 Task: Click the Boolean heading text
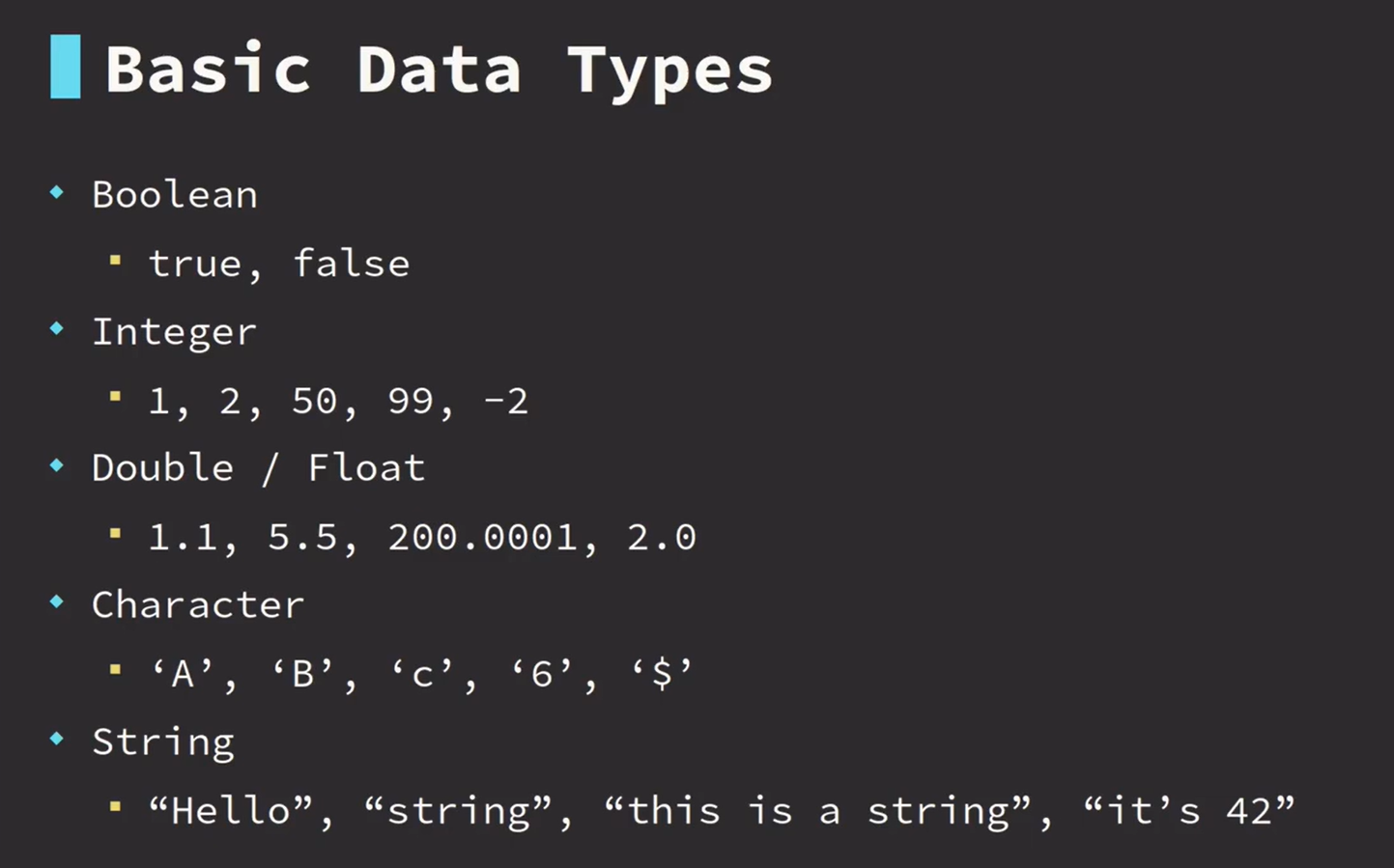tap(175, 195)
